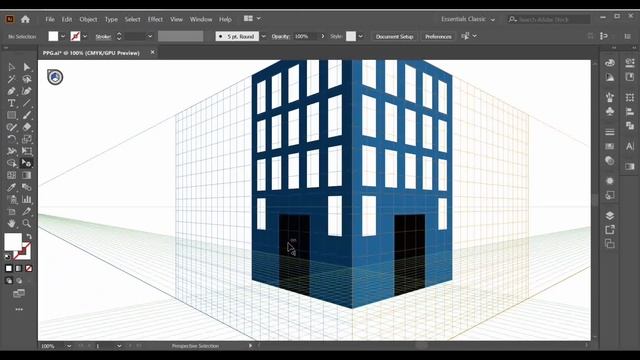640x360 pixels.
Task: Select the Column Graph tool
Action: 27,199
